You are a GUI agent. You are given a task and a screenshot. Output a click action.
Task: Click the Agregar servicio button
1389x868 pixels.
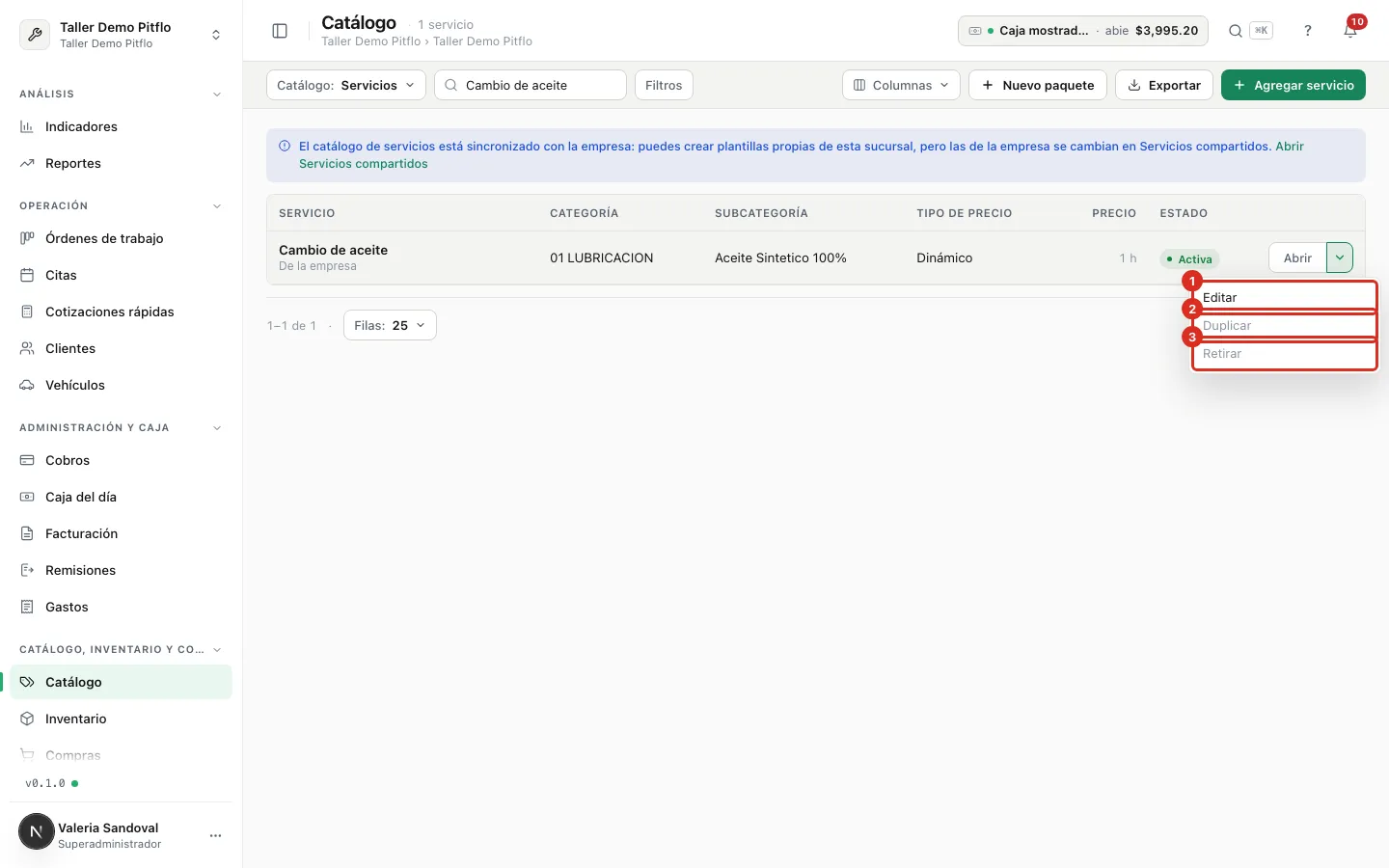(1294, 85)
